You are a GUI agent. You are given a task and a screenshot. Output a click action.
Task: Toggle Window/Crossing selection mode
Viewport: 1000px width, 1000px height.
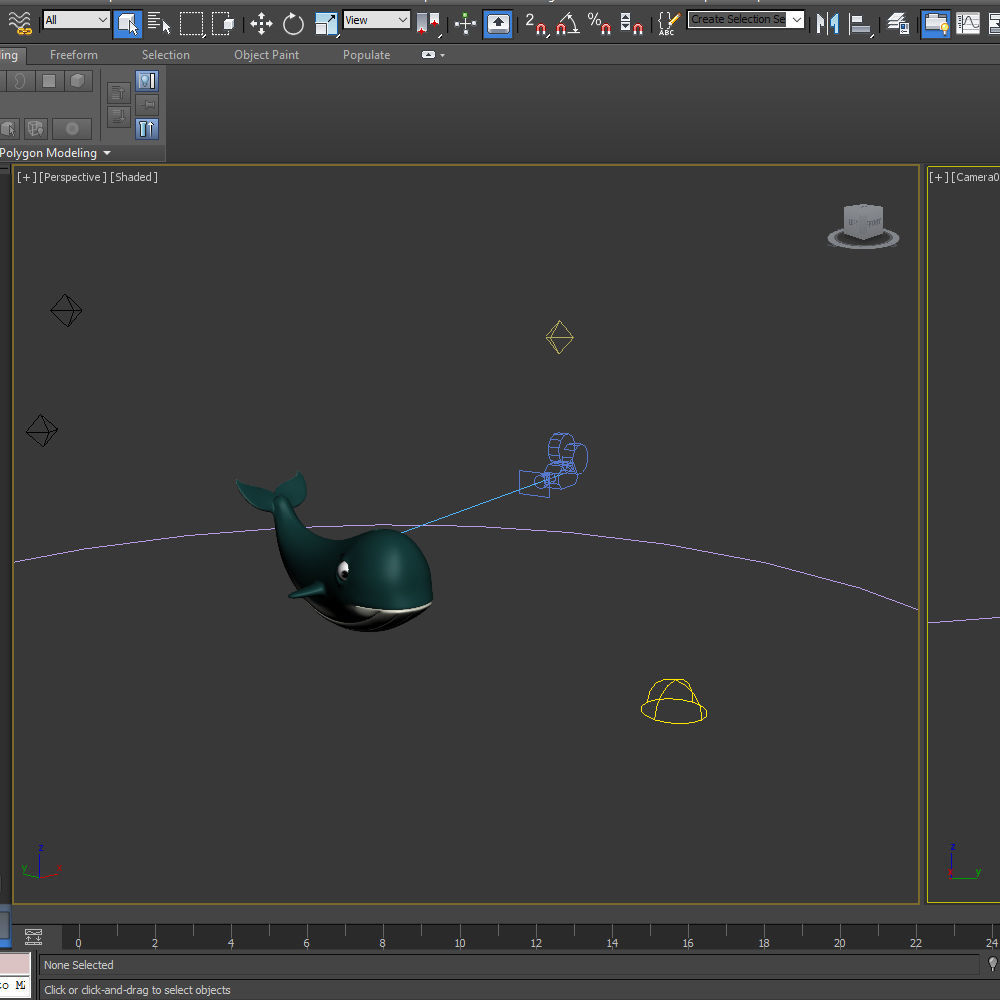click(x=223, y=24)
